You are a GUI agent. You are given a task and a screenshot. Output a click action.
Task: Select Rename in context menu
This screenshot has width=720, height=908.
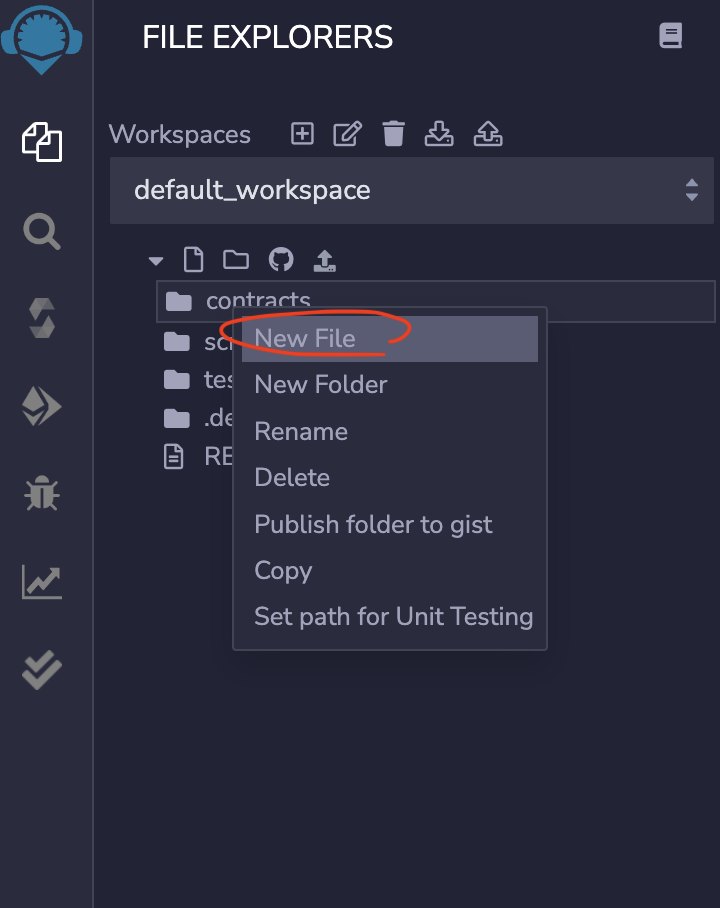tap(390, 431)
